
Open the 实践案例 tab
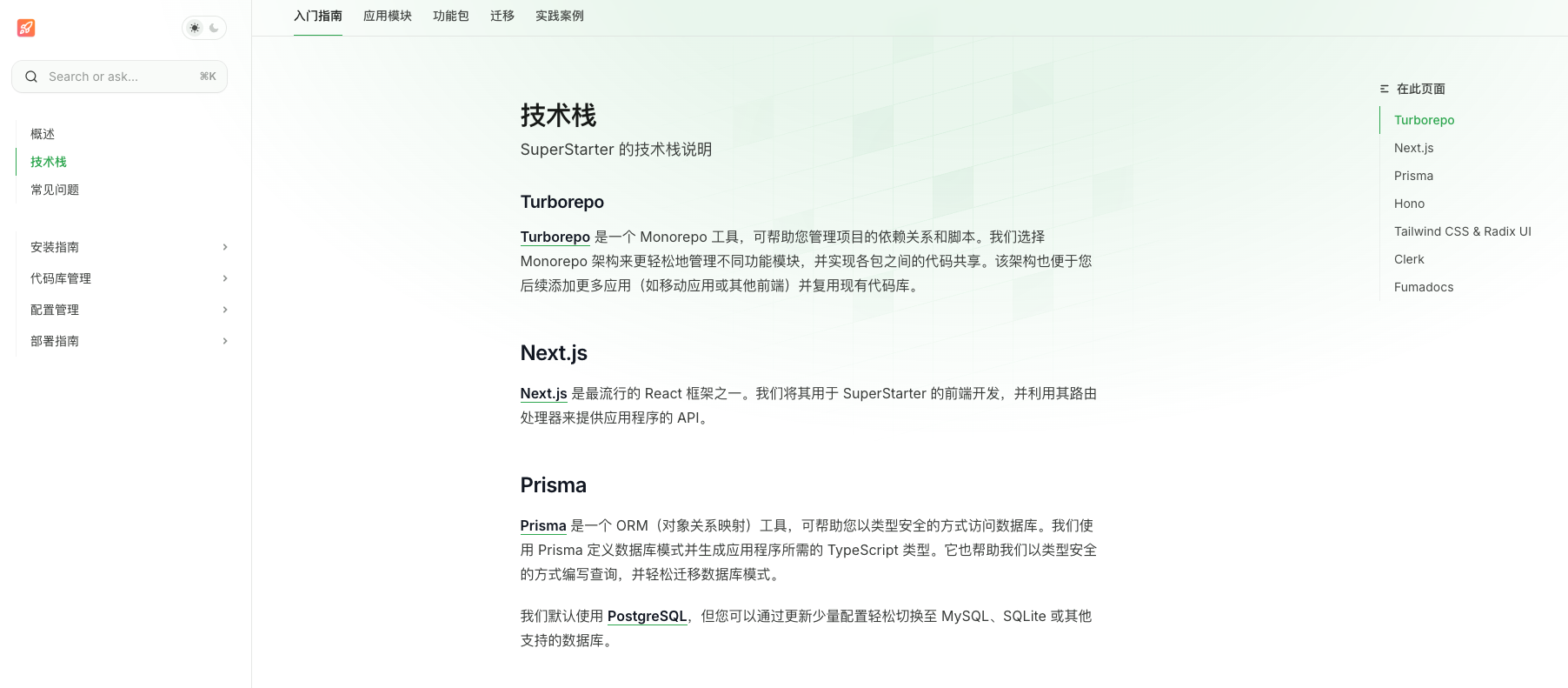(560, 16)
